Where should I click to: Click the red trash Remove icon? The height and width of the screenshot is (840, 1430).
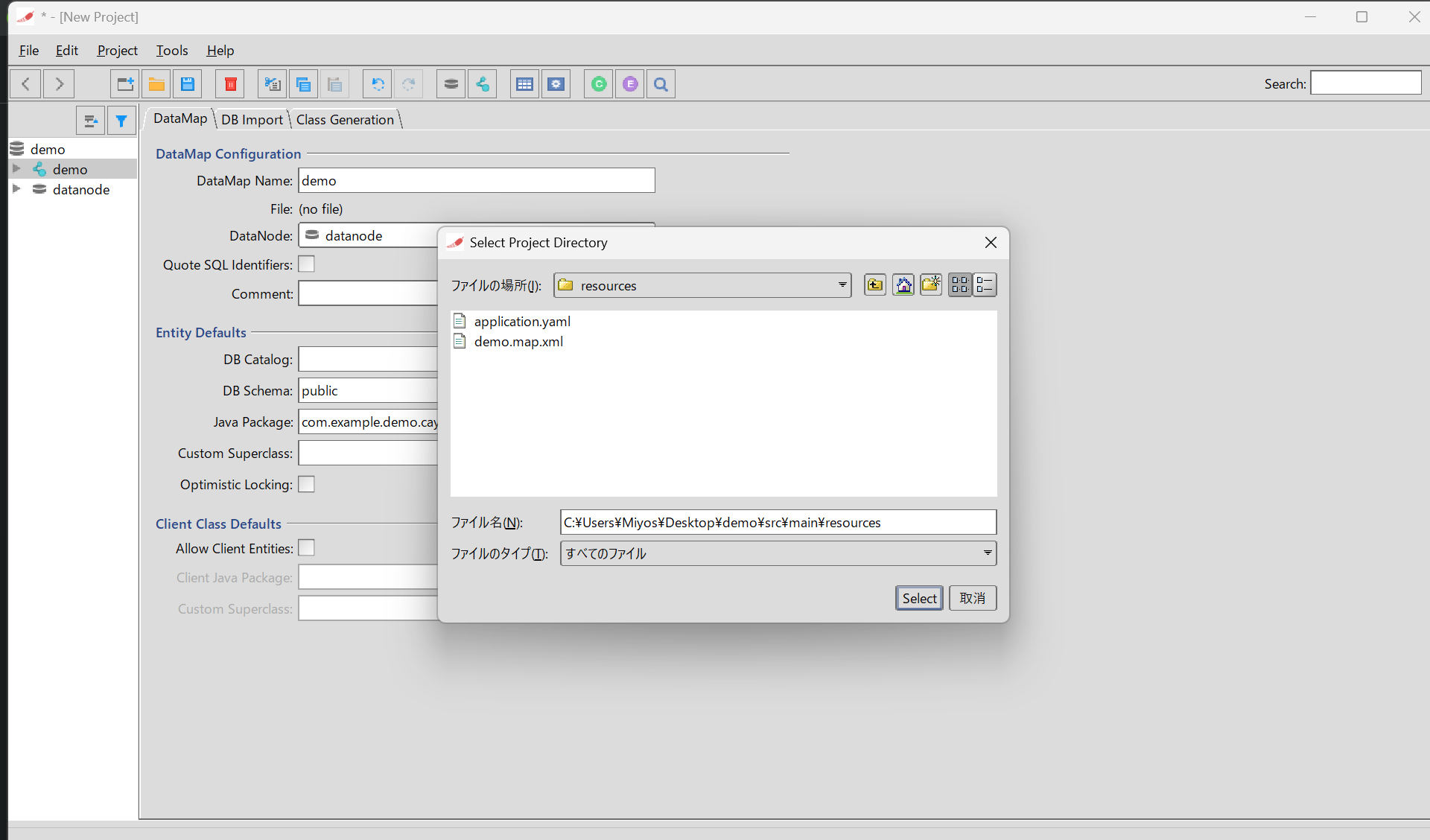230,84
